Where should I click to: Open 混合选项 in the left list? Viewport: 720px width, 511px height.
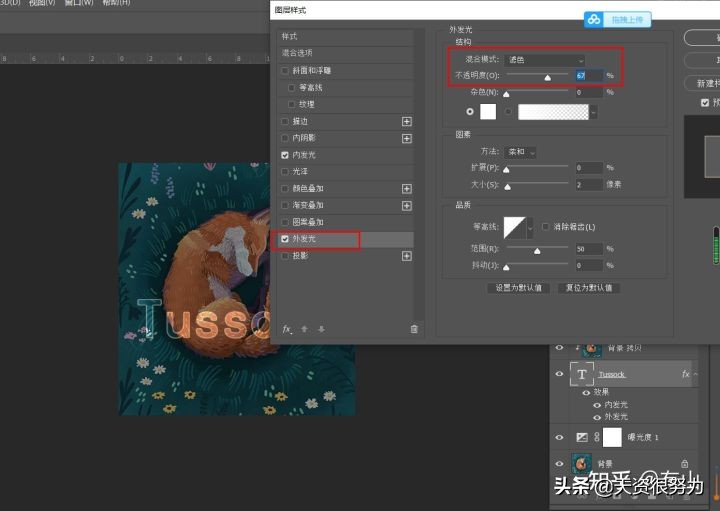pos(345,53)
